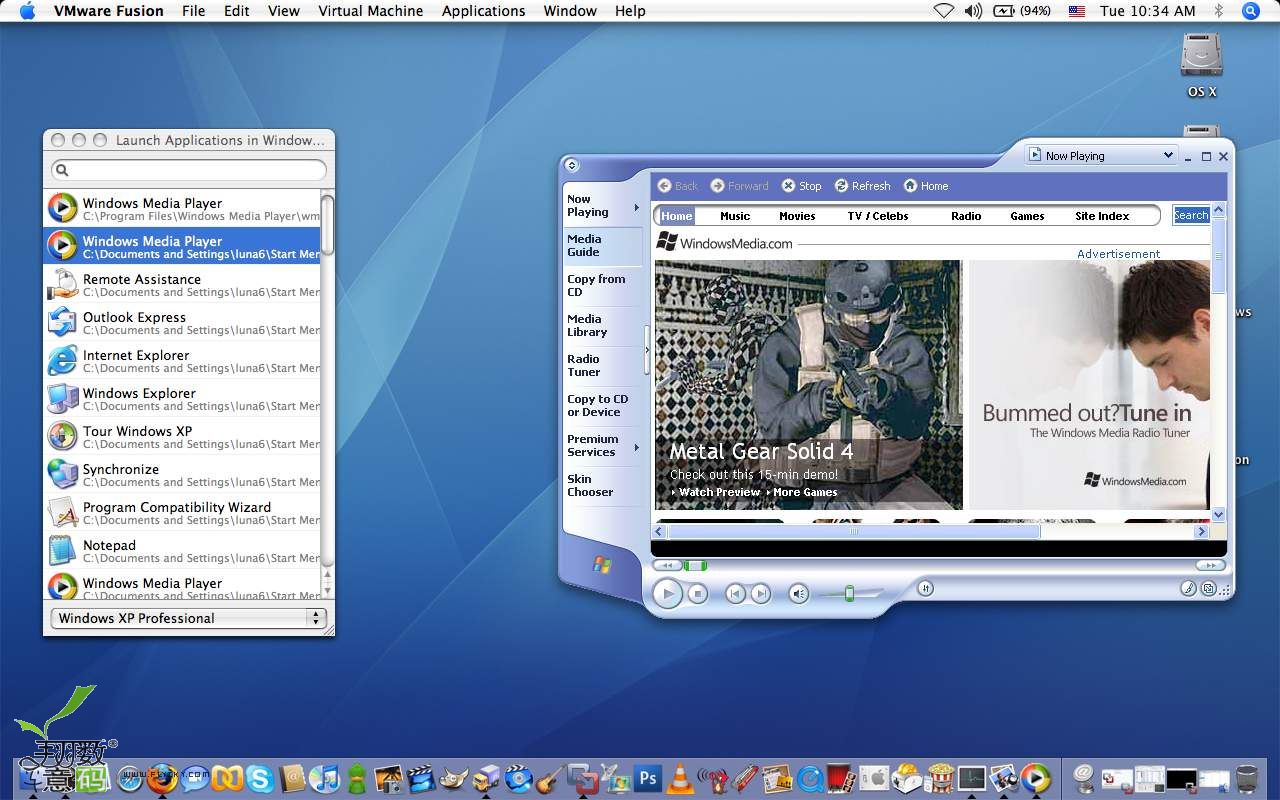Click the fast forward button on seek bar
This screenshot has height=800, width=1280.
1210,566
